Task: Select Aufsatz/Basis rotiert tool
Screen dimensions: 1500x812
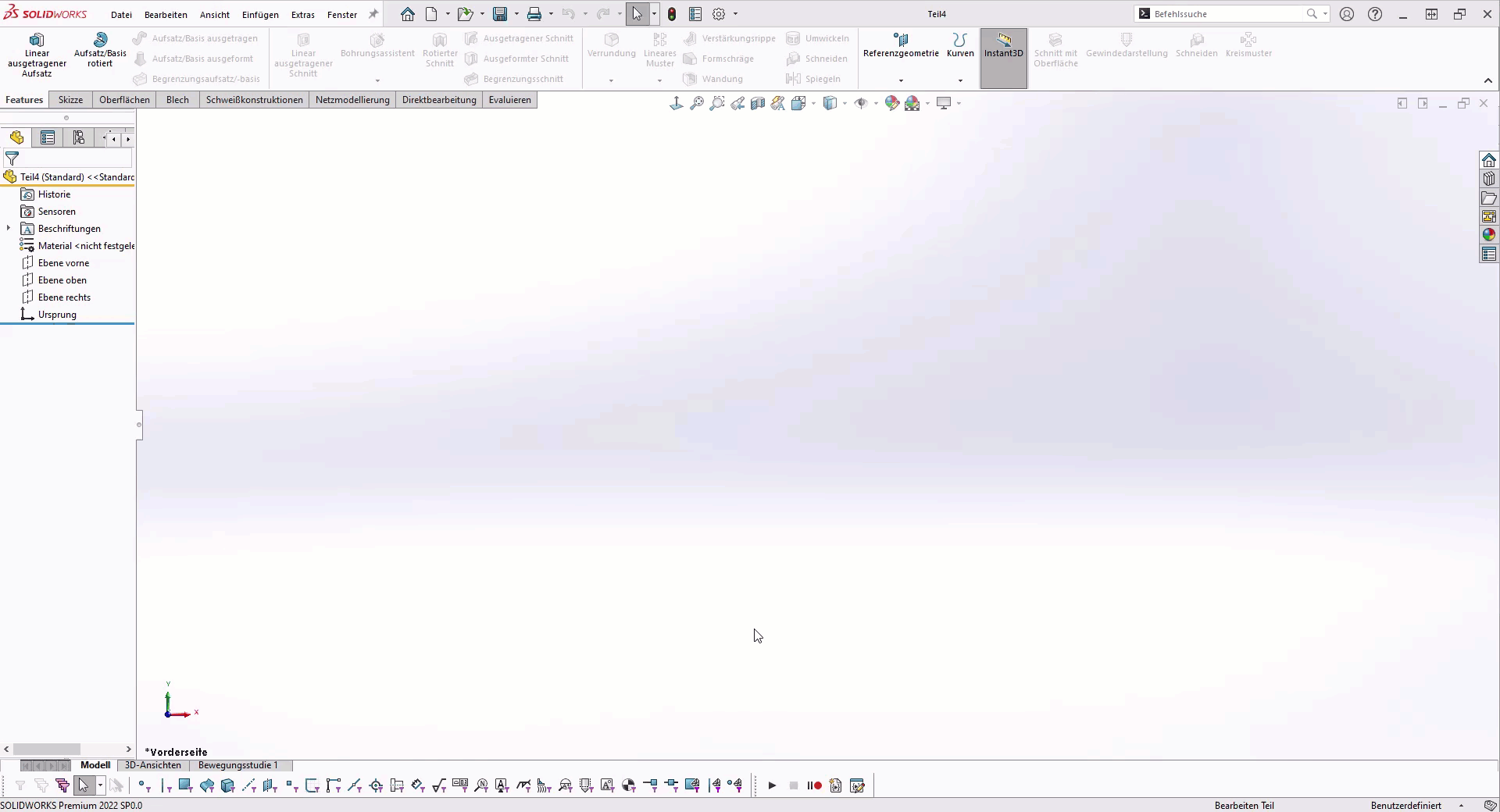Action: point(100,50)
